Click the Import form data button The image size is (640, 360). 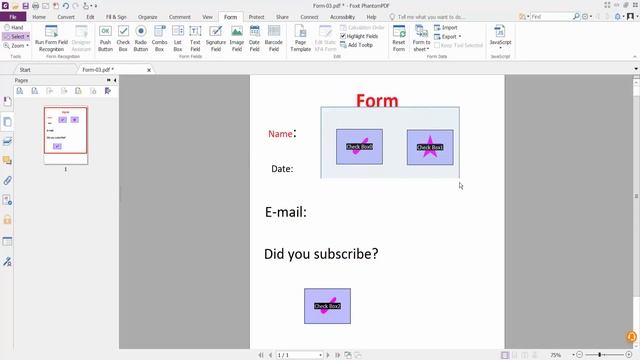tap(446, 27)
